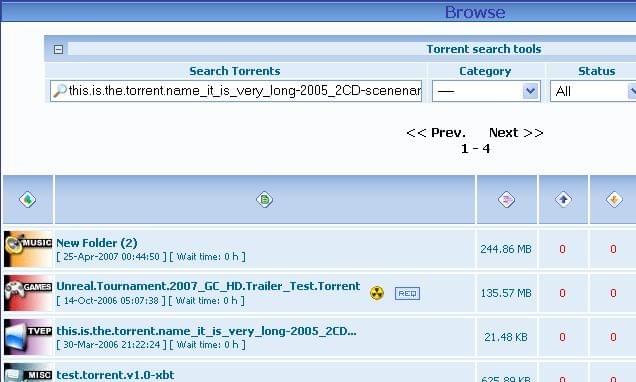Sort by category column header icon
The image size is (636, 382).
pyautogui.click(x=27, y=200)
